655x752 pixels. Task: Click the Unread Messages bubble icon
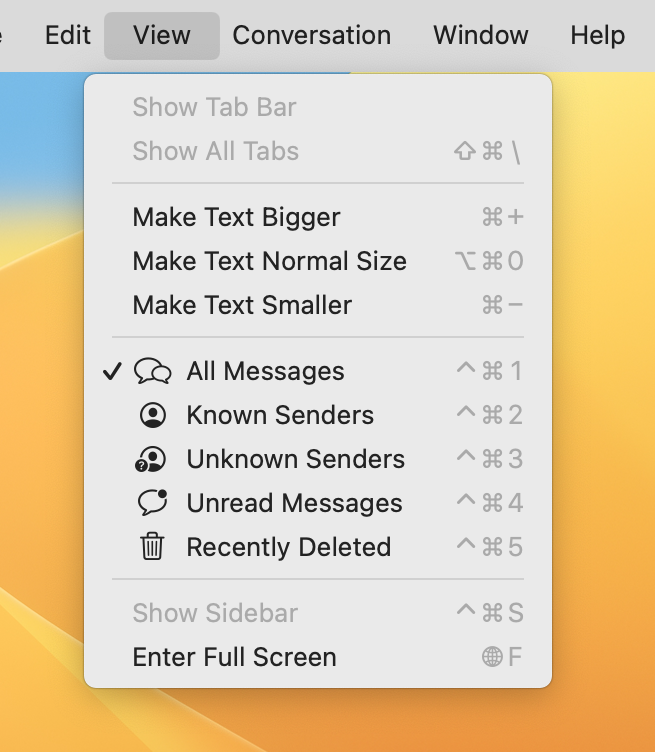coord(152,503)
